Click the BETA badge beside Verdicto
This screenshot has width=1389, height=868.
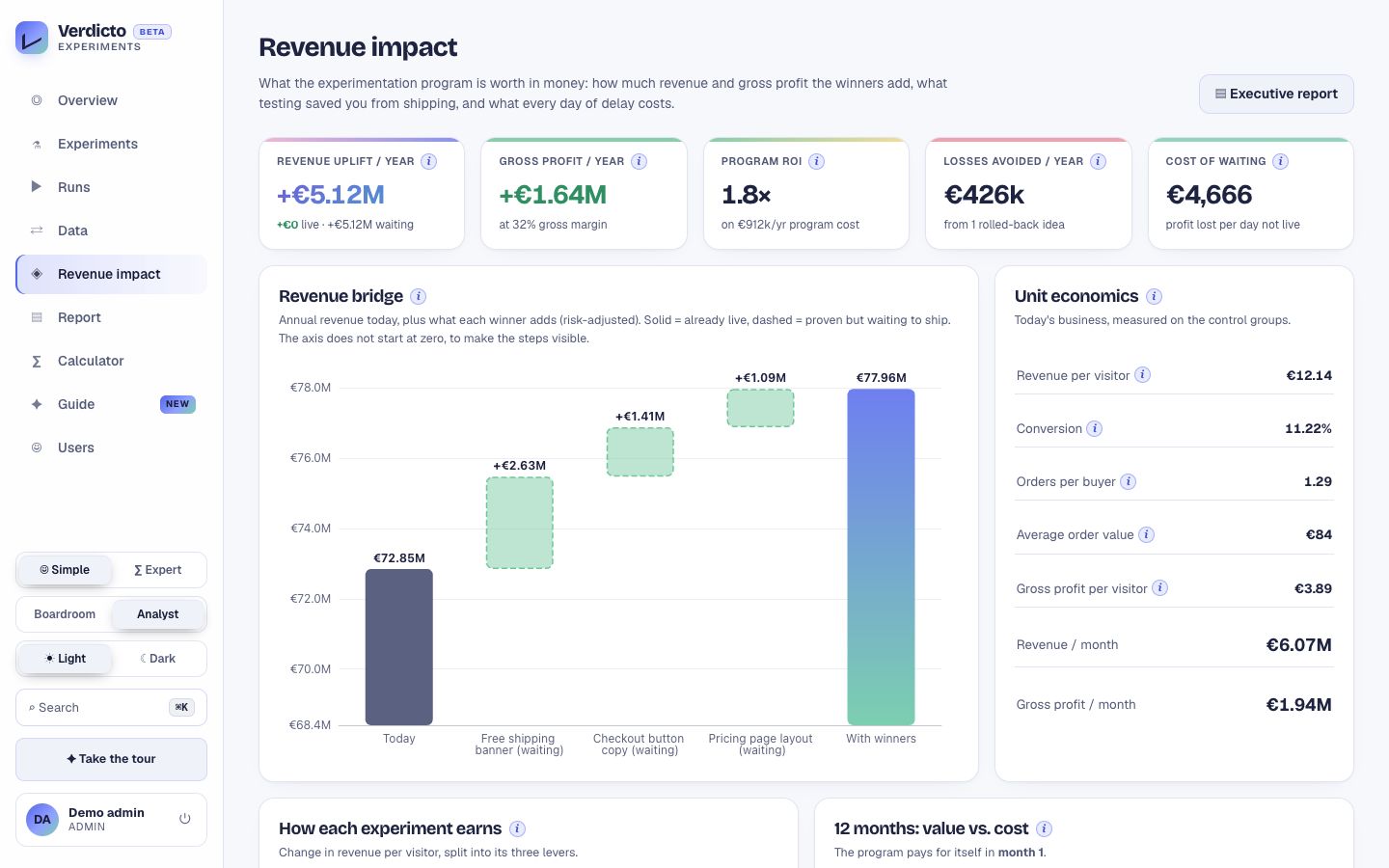[x=151, y=32]
